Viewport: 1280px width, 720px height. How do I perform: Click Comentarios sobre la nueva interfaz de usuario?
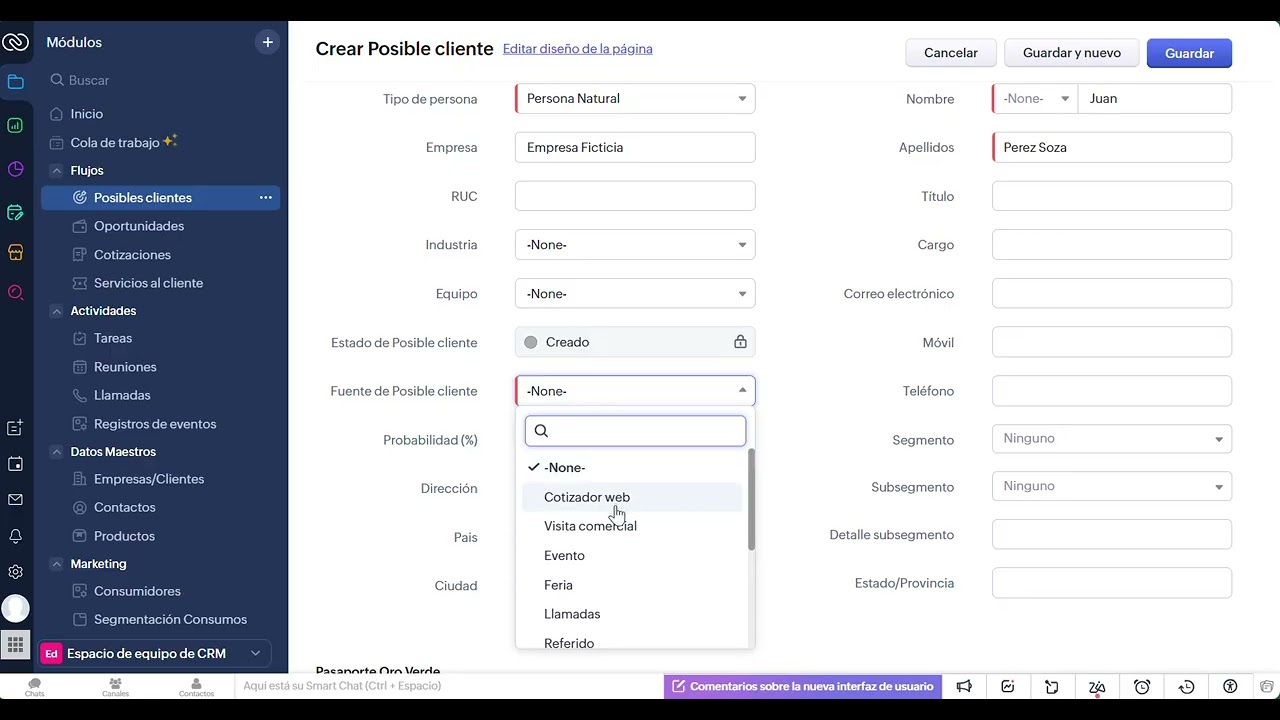(803, 686)
